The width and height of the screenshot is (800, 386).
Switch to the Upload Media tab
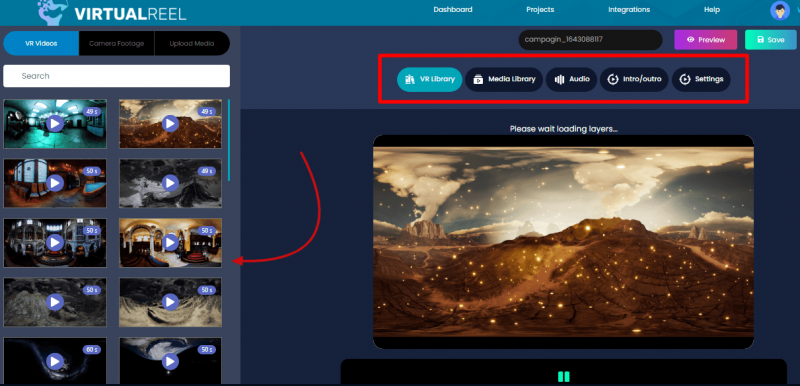192,43
